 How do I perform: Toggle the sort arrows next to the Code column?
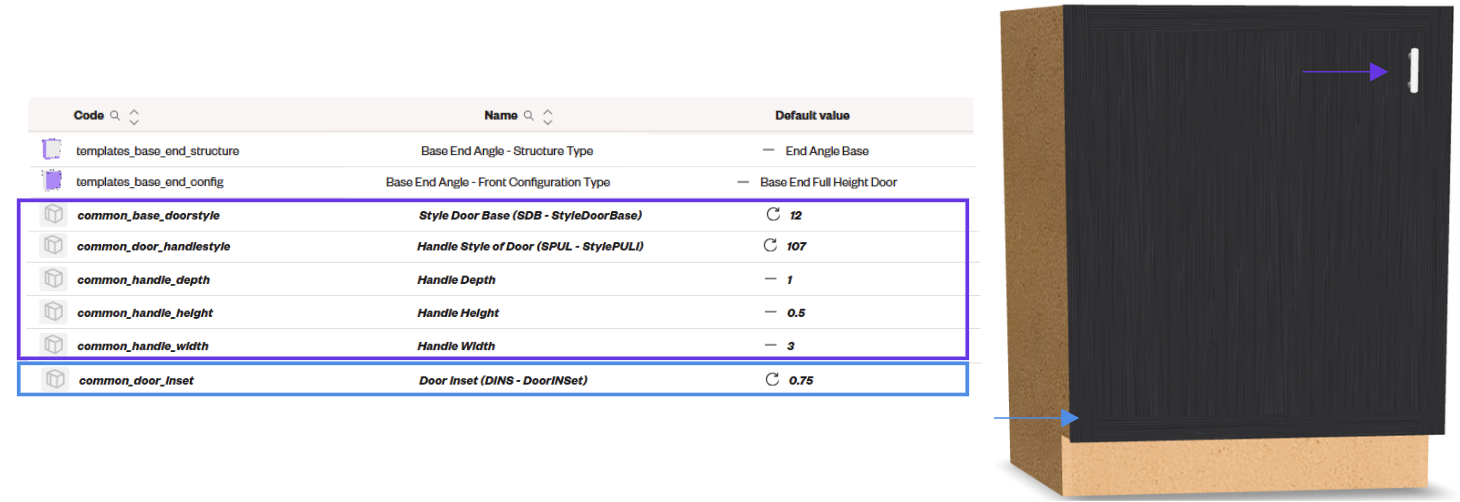(x=135, y=116)
